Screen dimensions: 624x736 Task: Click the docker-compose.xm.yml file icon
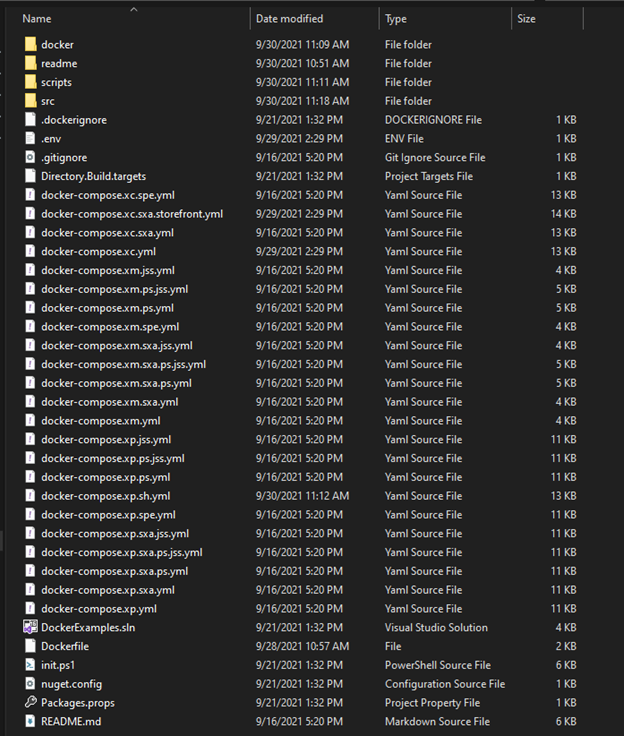(31, 421)
